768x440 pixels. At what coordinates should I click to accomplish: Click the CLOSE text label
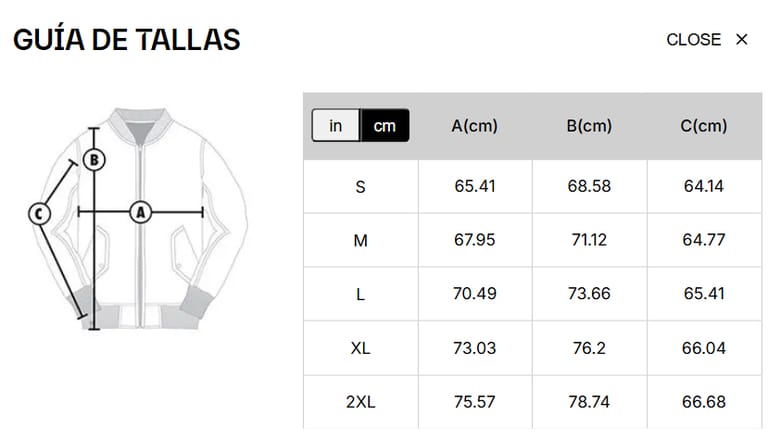[x=693, y=40]
